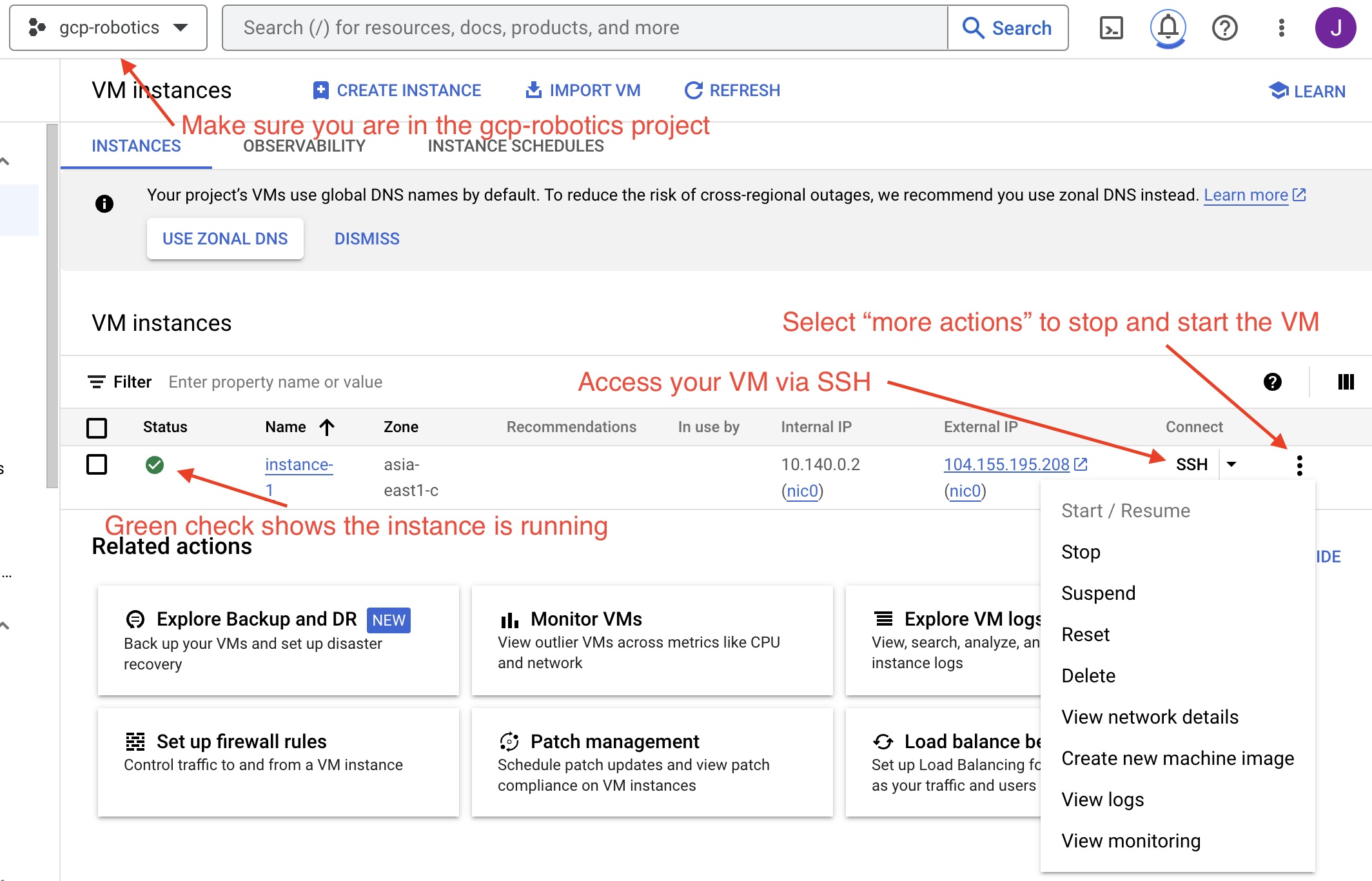Screen dimensions: 1372x881
Task: Click more actions dots for instance-1
Action: (x=1299, y=465)
